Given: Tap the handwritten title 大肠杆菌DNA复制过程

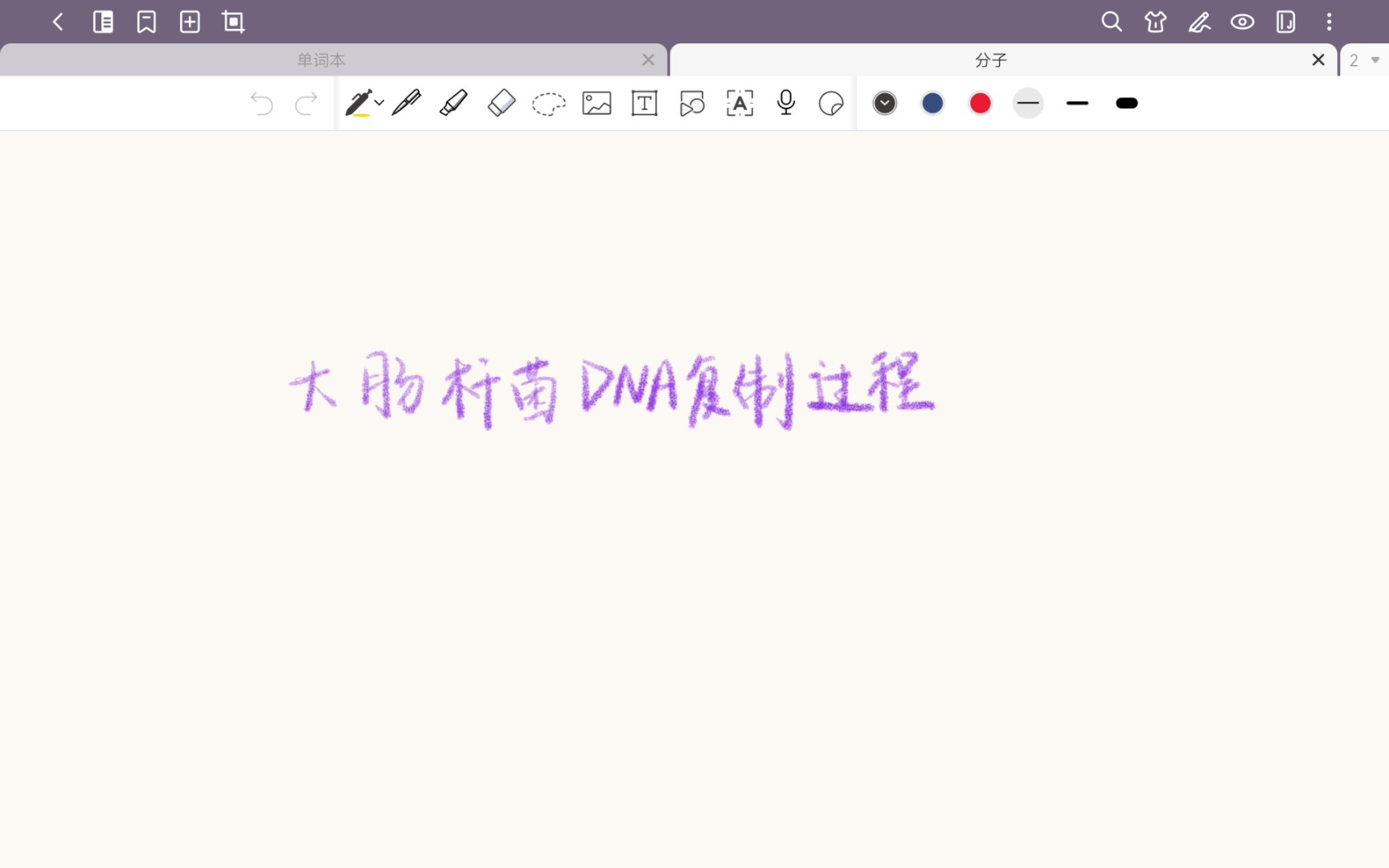Looking at the screenshot, I should [613, 391].
